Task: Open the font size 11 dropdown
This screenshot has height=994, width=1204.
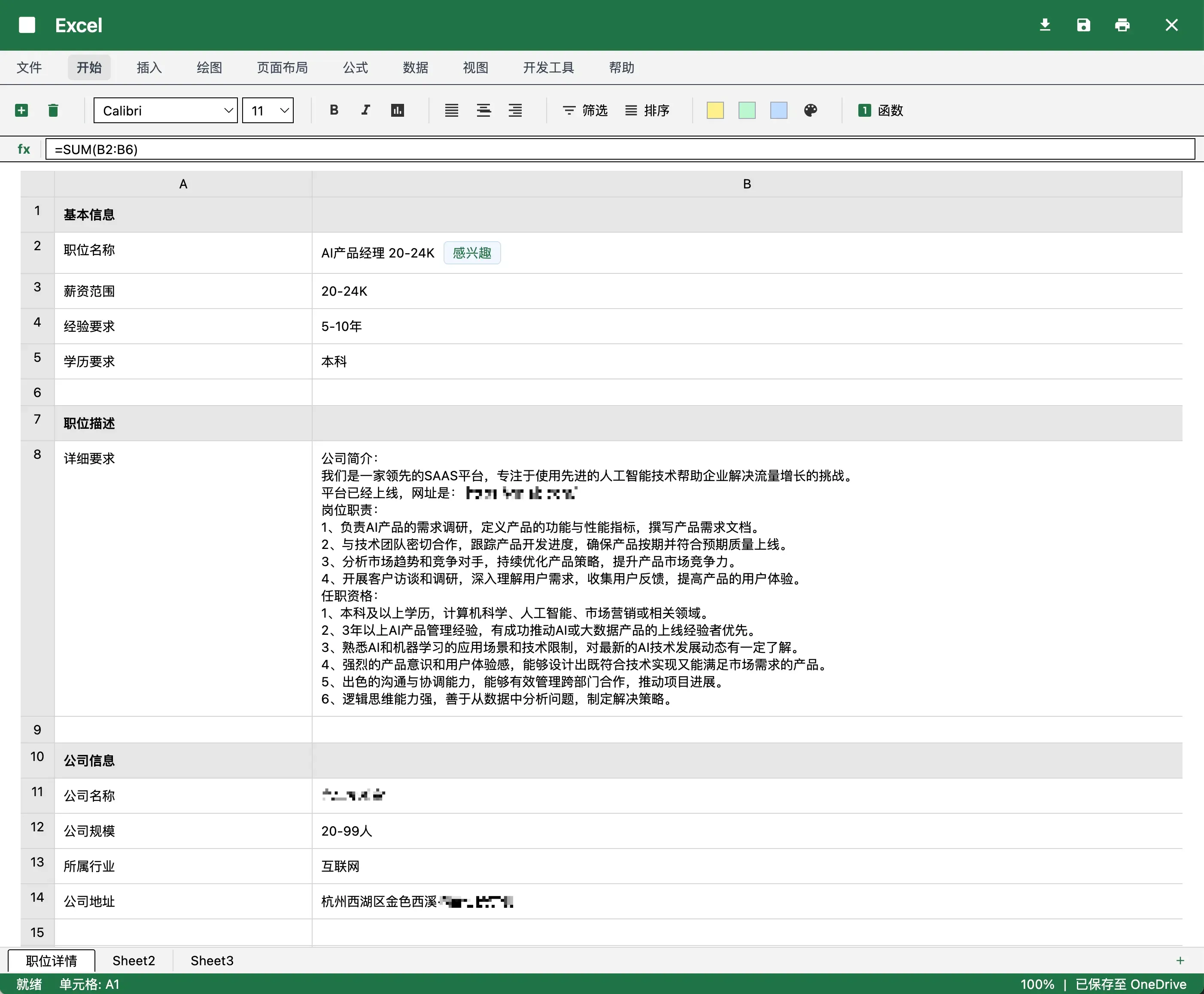Action: click(x=268, y=110)
